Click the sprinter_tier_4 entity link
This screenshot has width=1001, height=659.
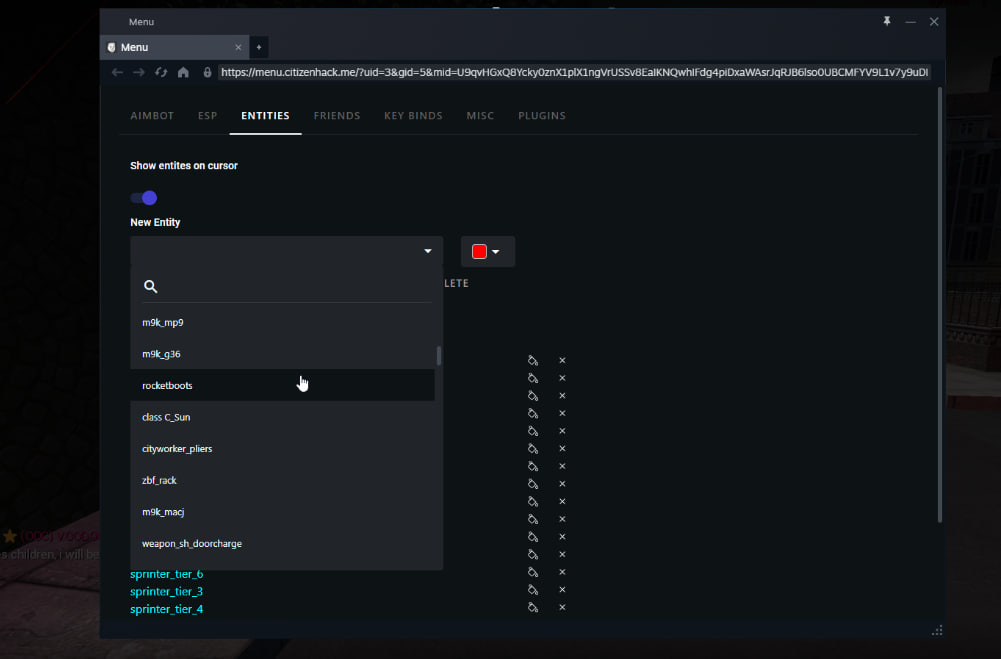166,609
